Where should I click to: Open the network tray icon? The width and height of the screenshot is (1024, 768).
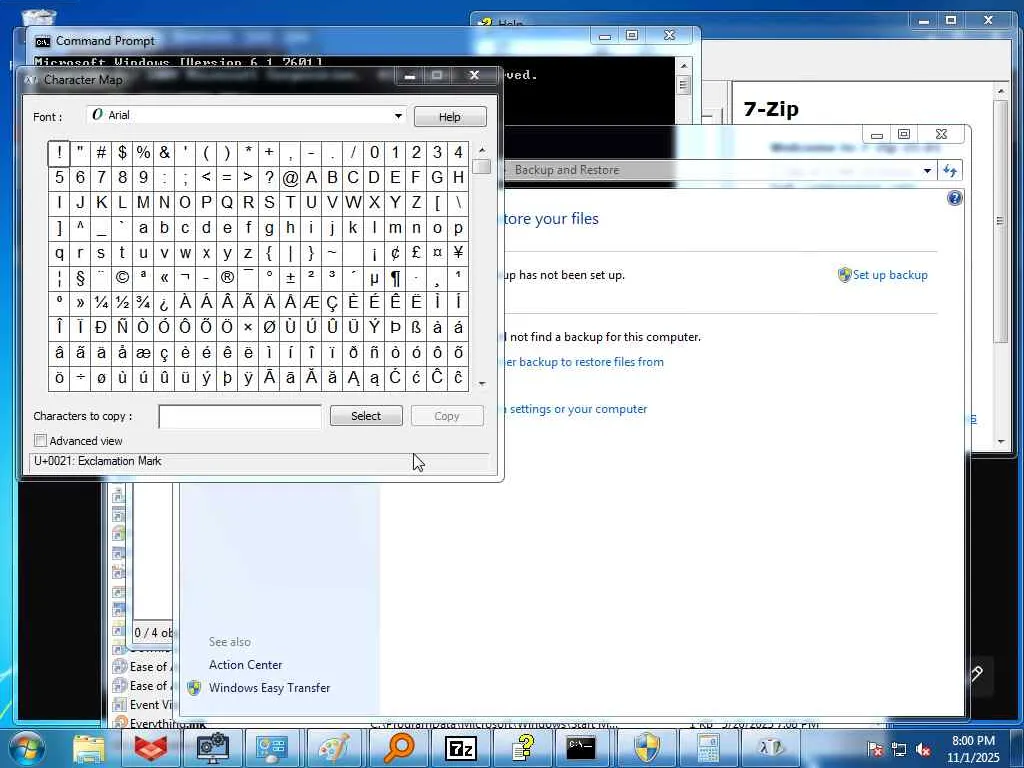[899, 750]
